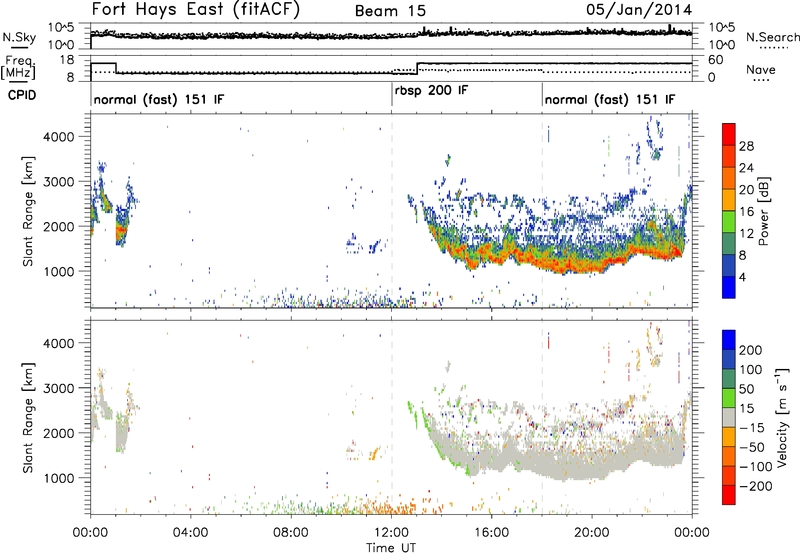Click the '18' tick on the frequency axis

point(67,60)
